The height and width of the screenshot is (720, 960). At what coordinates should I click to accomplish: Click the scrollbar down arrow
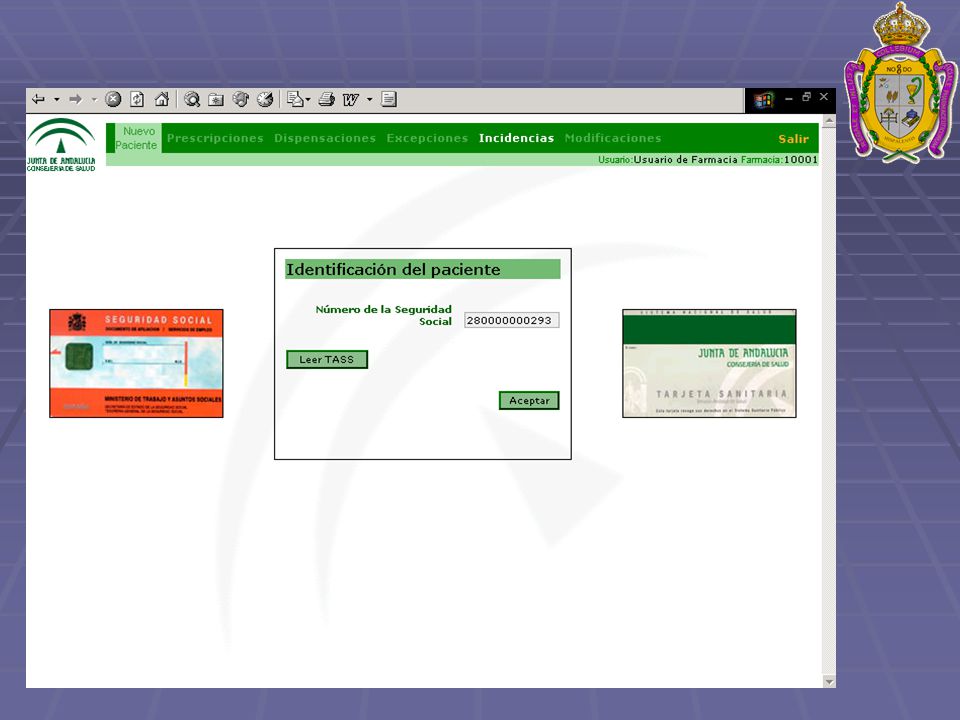[x=829, y=681]
